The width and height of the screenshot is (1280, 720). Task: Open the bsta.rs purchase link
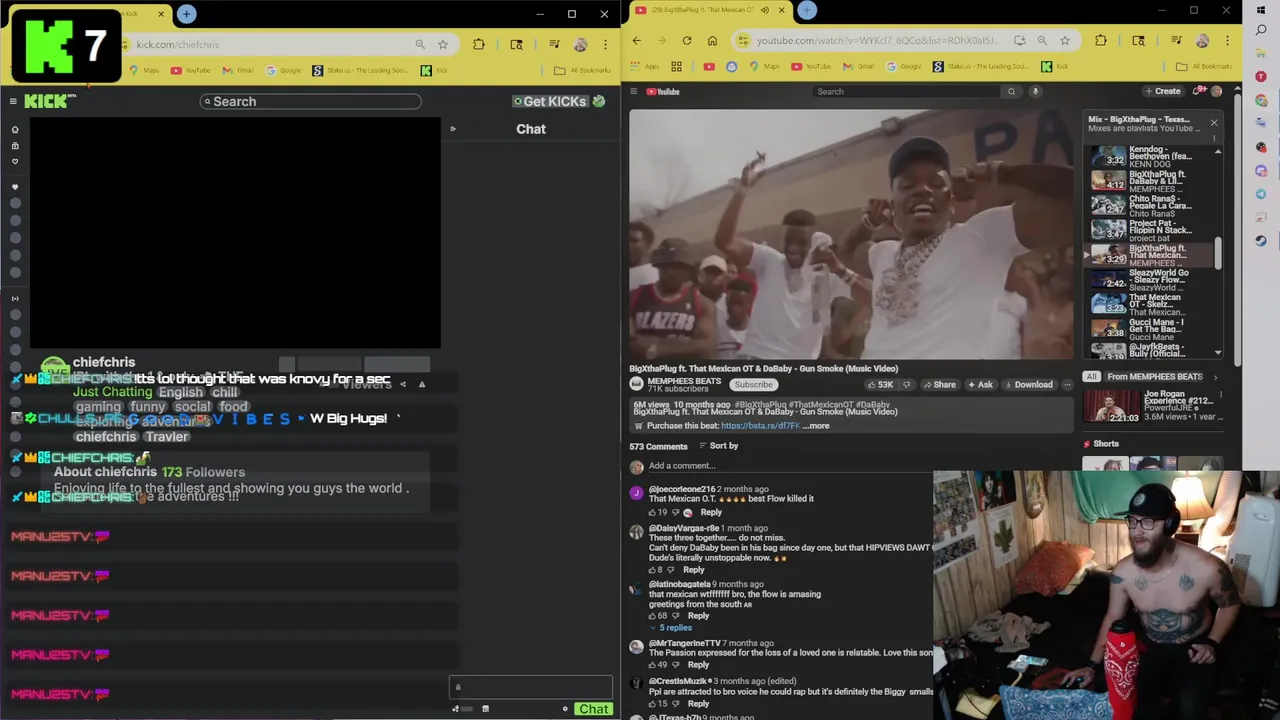click(760, 426)
